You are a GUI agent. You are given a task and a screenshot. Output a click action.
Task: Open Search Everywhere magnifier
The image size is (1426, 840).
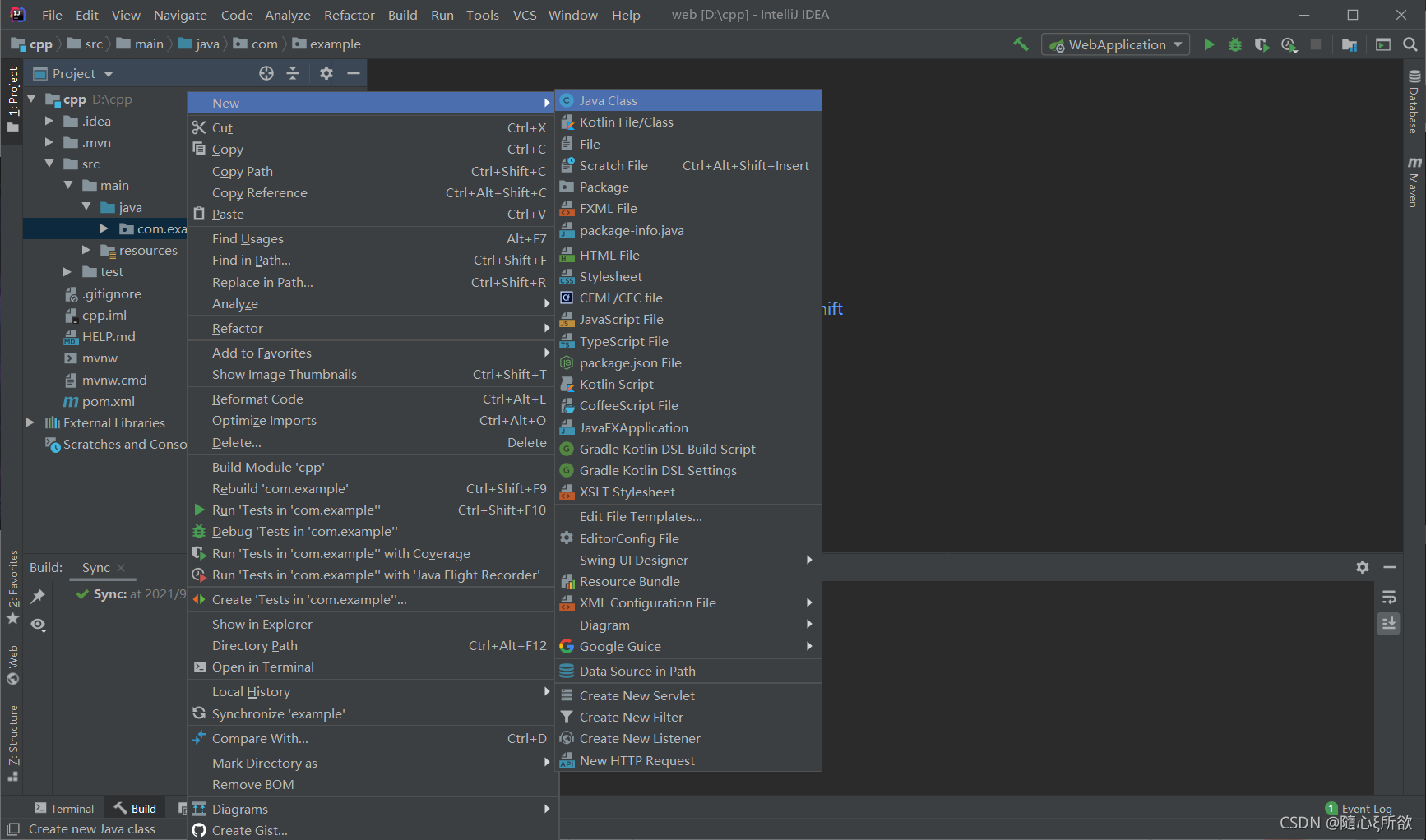1410,44
